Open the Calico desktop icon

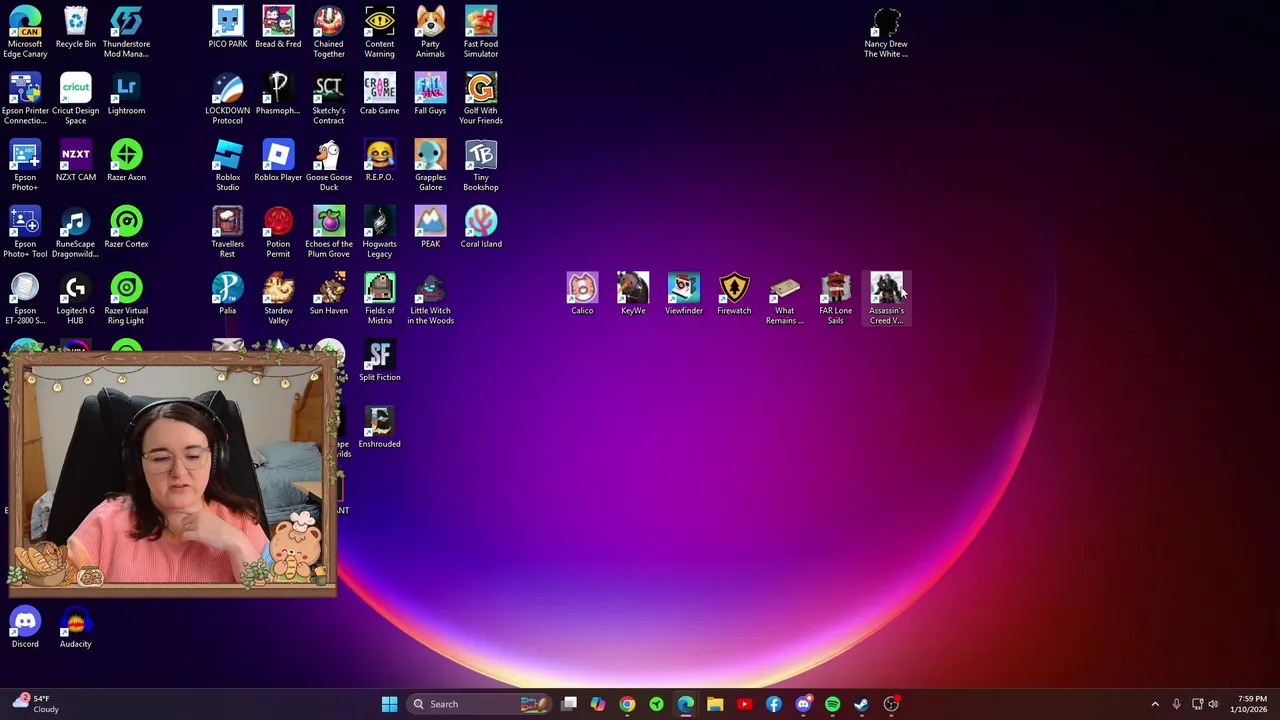(x=582, y=294)
